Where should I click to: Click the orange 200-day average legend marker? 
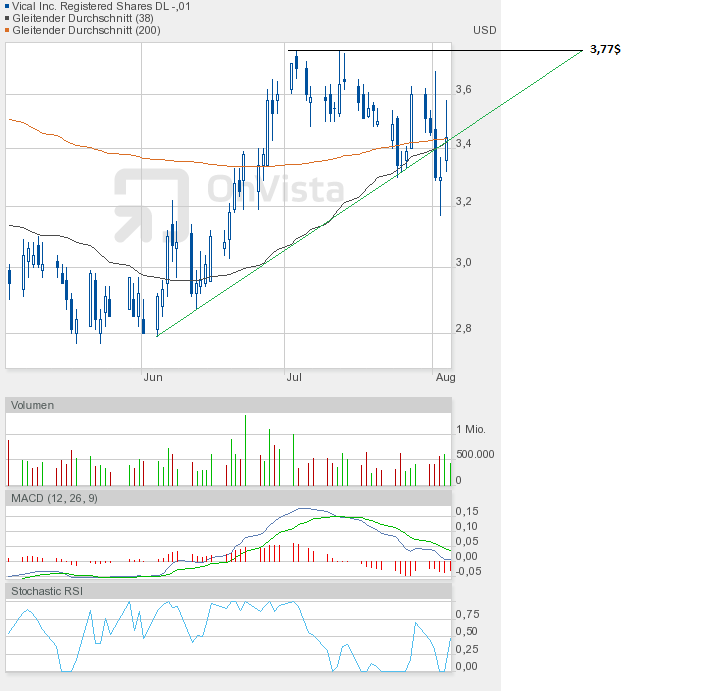(x=7, y=30)
